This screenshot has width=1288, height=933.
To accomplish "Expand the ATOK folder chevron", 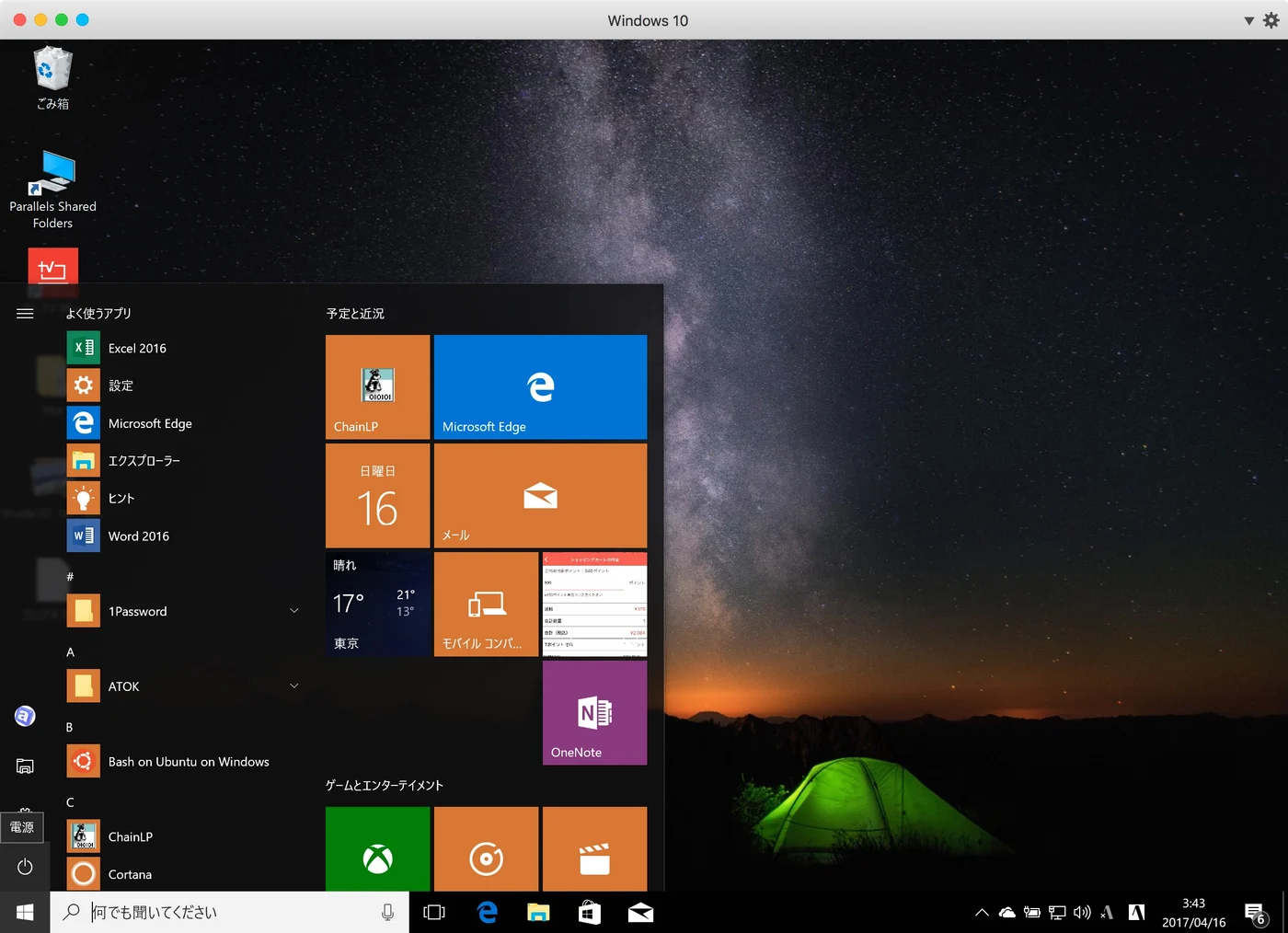I will [294, 686].
